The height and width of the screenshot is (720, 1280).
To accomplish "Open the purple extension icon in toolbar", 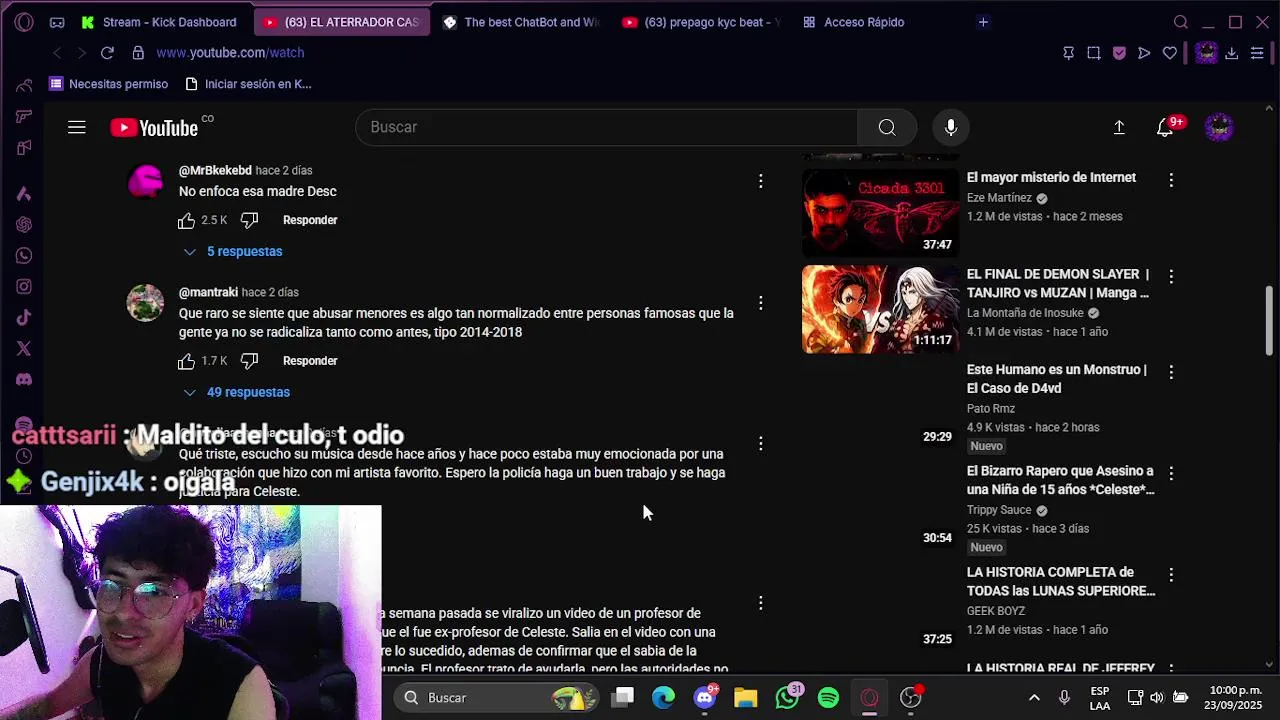I will [x=1206, y=53].
